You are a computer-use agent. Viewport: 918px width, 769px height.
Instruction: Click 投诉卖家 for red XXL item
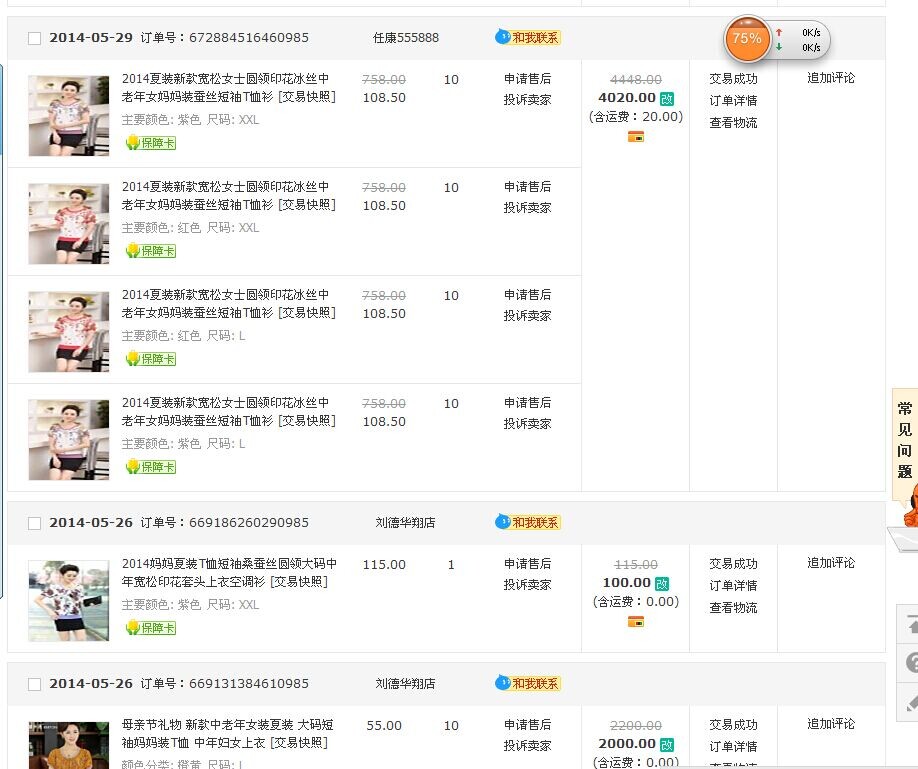(x=527, y=207)
